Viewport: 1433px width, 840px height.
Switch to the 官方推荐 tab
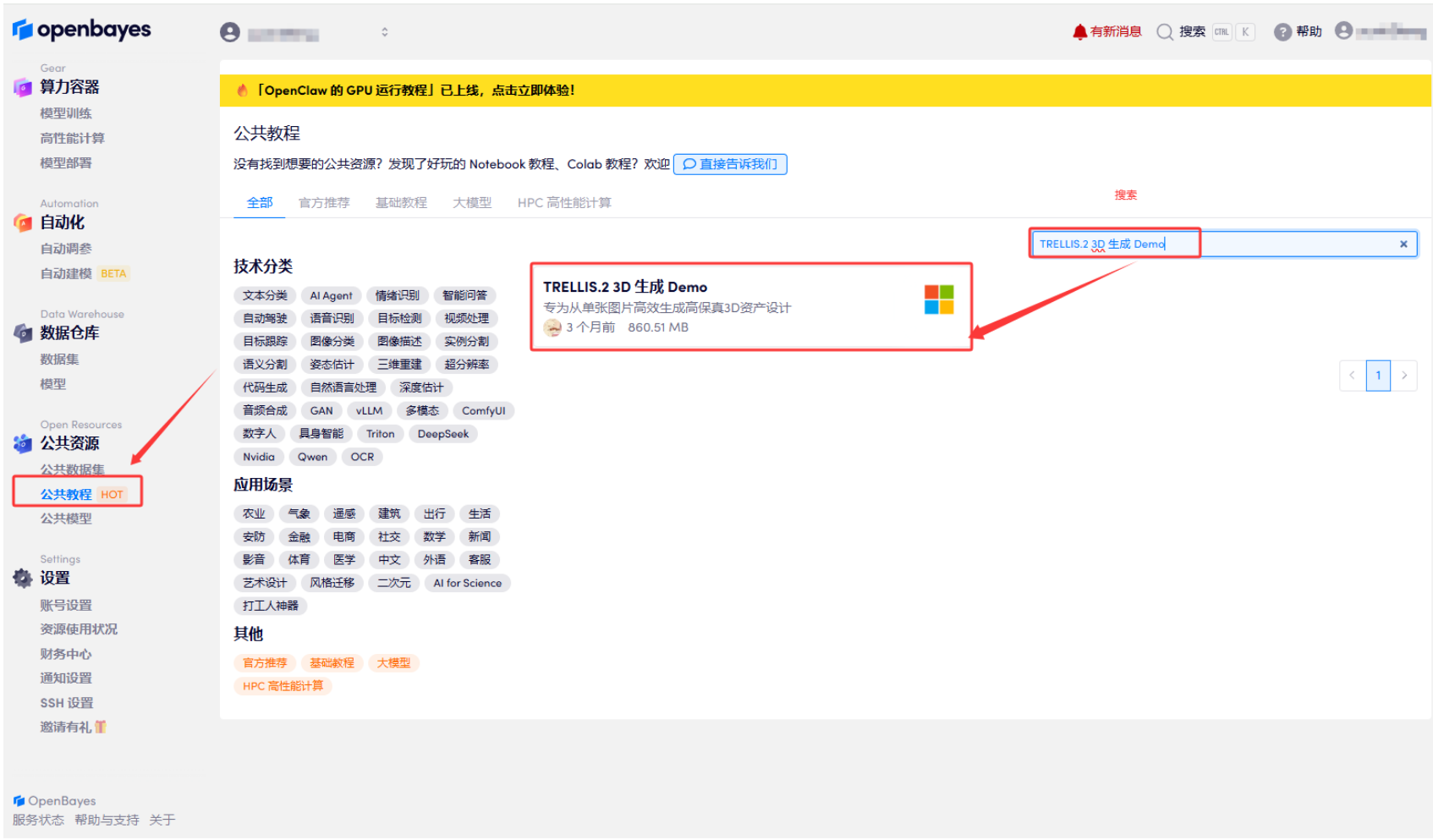(324, 203)
